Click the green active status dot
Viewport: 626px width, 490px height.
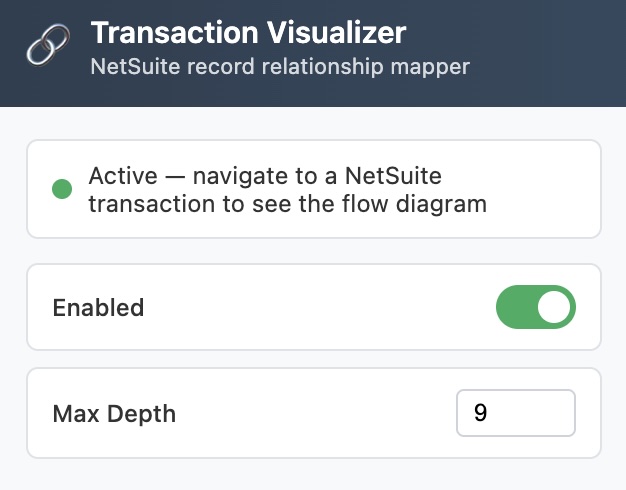coord(62,188)
